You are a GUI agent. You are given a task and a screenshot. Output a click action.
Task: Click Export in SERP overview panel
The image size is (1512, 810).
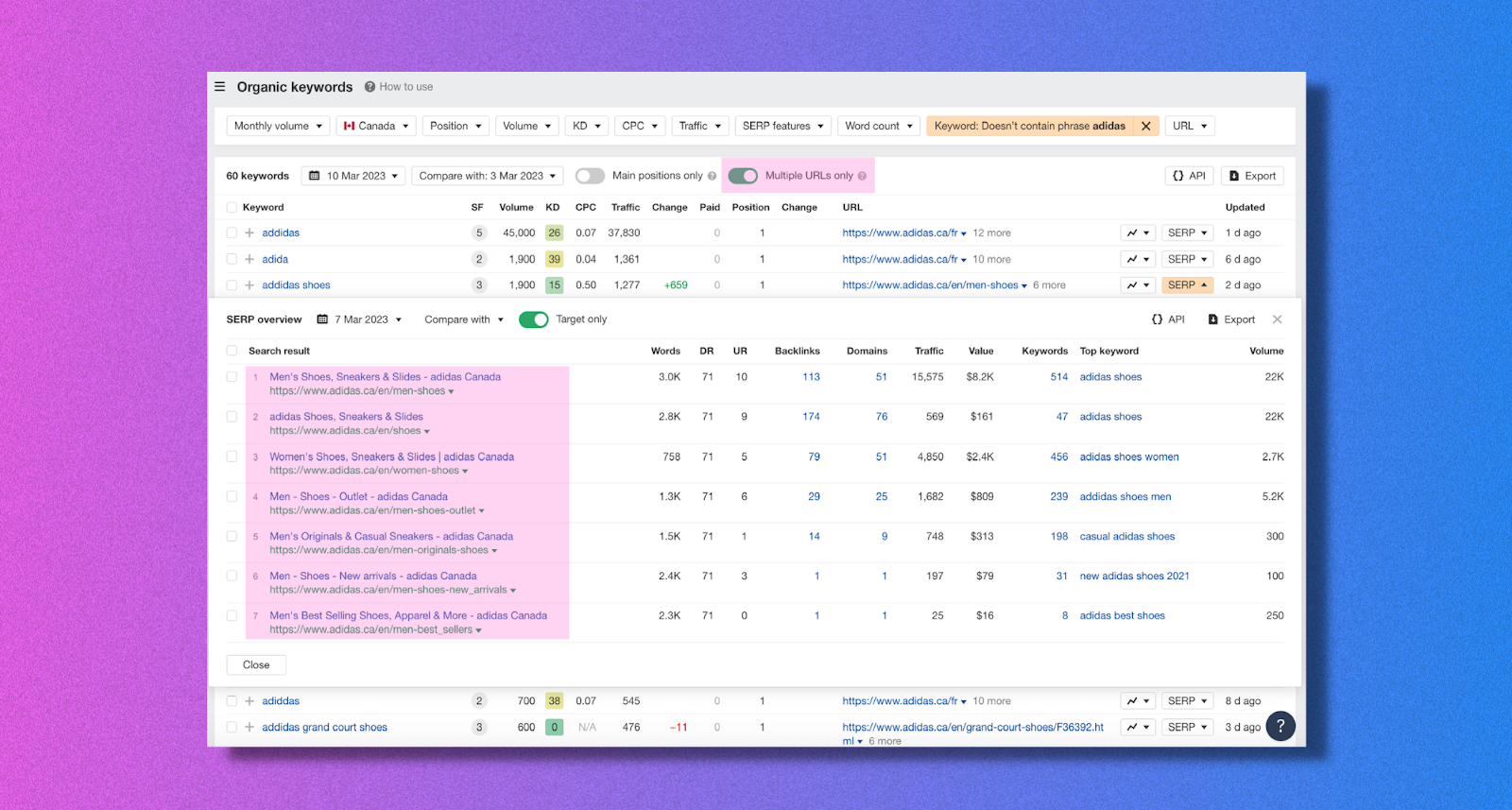1231,319
